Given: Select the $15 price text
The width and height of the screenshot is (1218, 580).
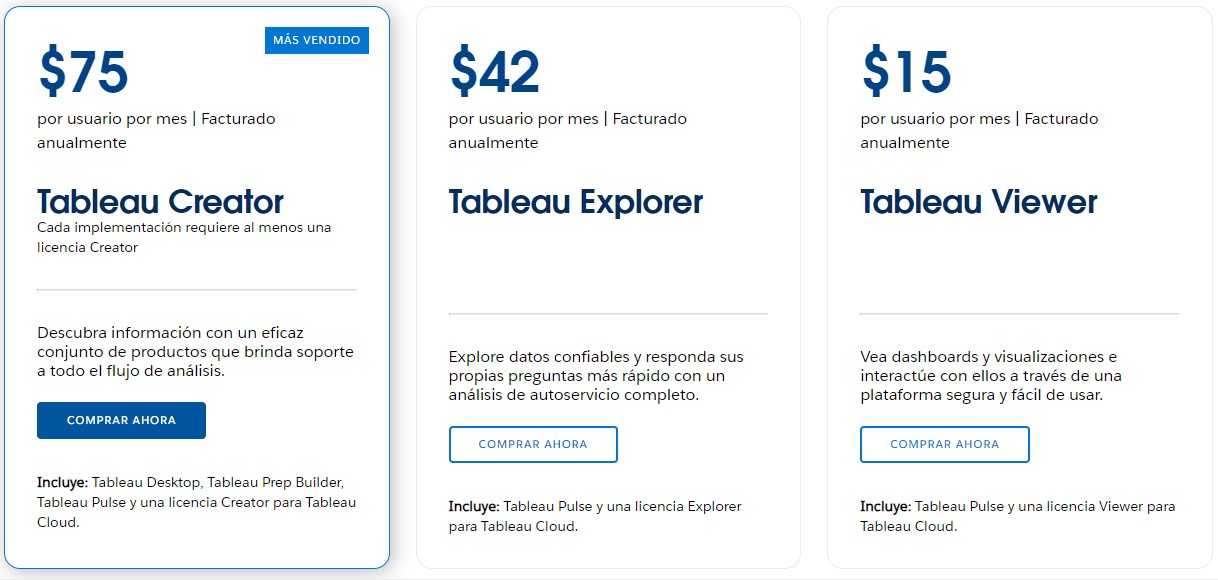Looking at the screenshot, I should (x=903, y=71).
